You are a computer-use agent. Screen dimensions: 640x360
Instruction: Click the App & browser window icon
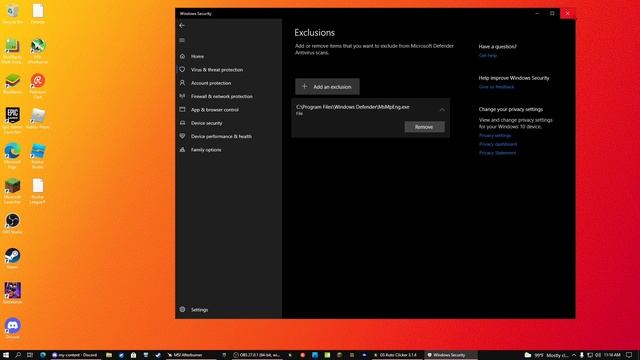(182, 109)
